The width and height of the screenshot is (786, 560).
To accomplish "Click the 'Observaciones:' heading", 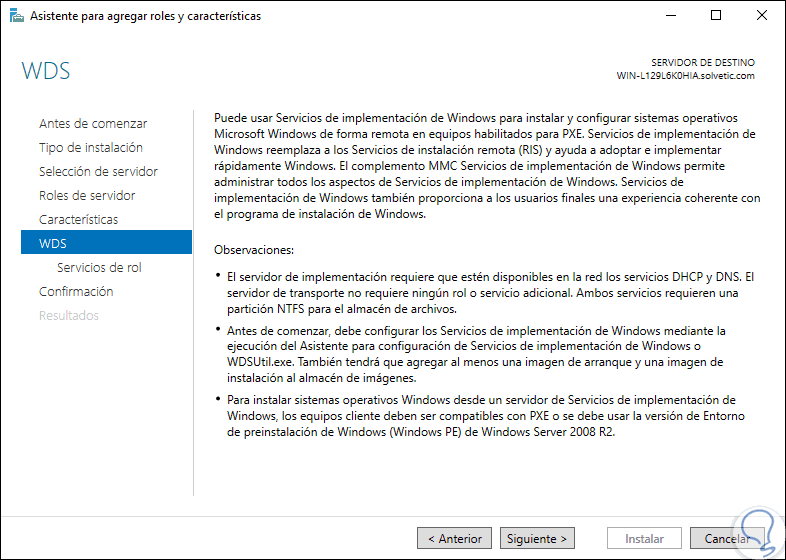I will coord(254,250).
